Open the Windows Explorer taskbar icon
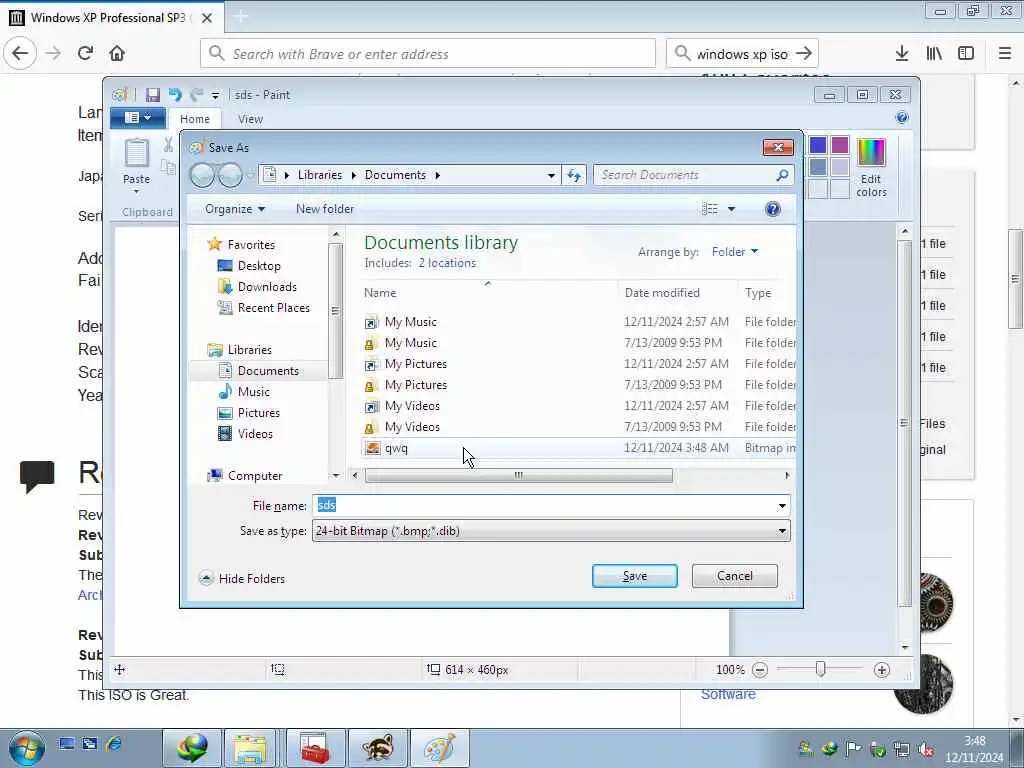 pos(250,748)
